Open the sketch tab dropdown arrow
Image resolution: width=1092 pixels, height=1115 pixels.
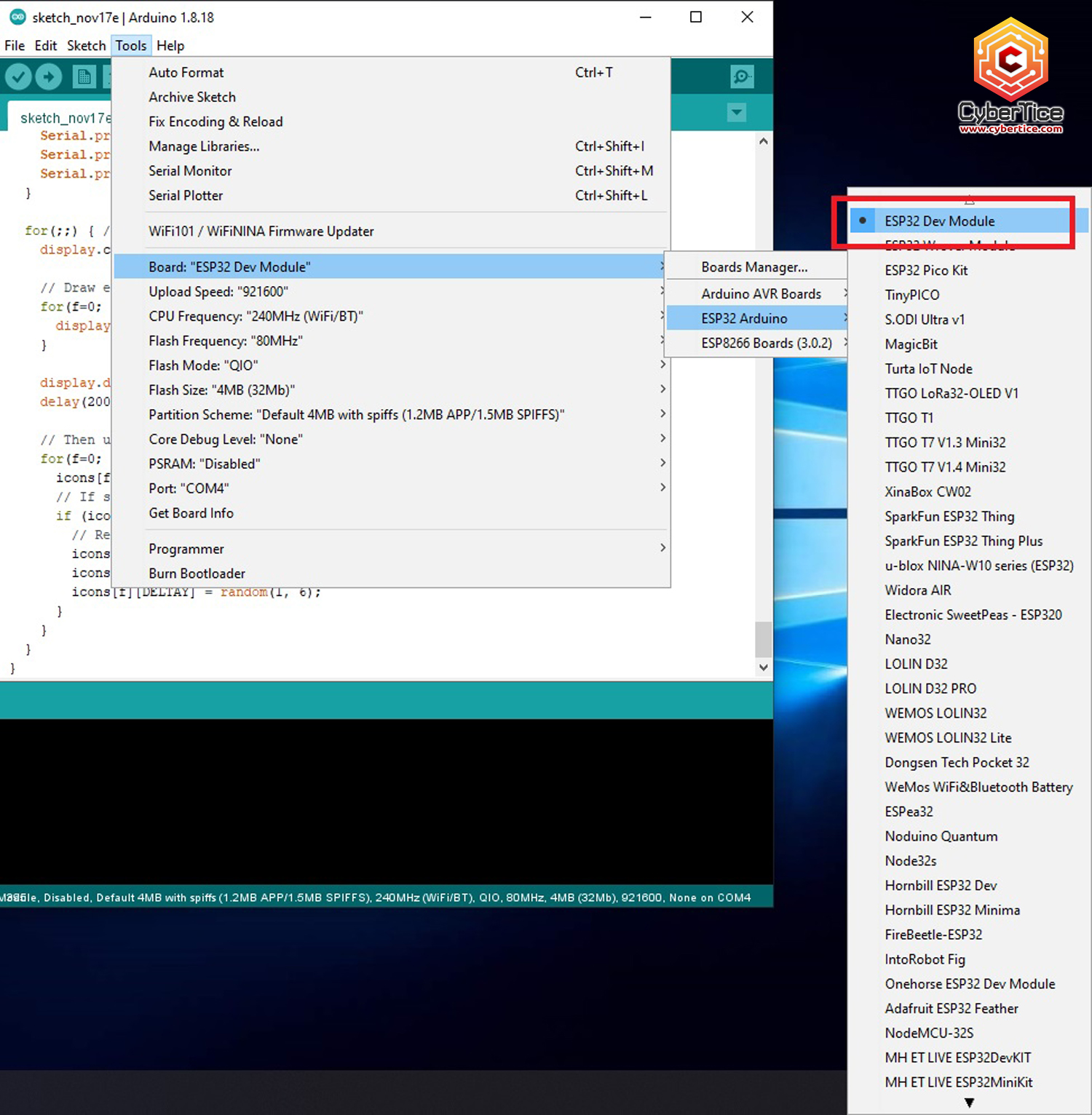(737, 113)
